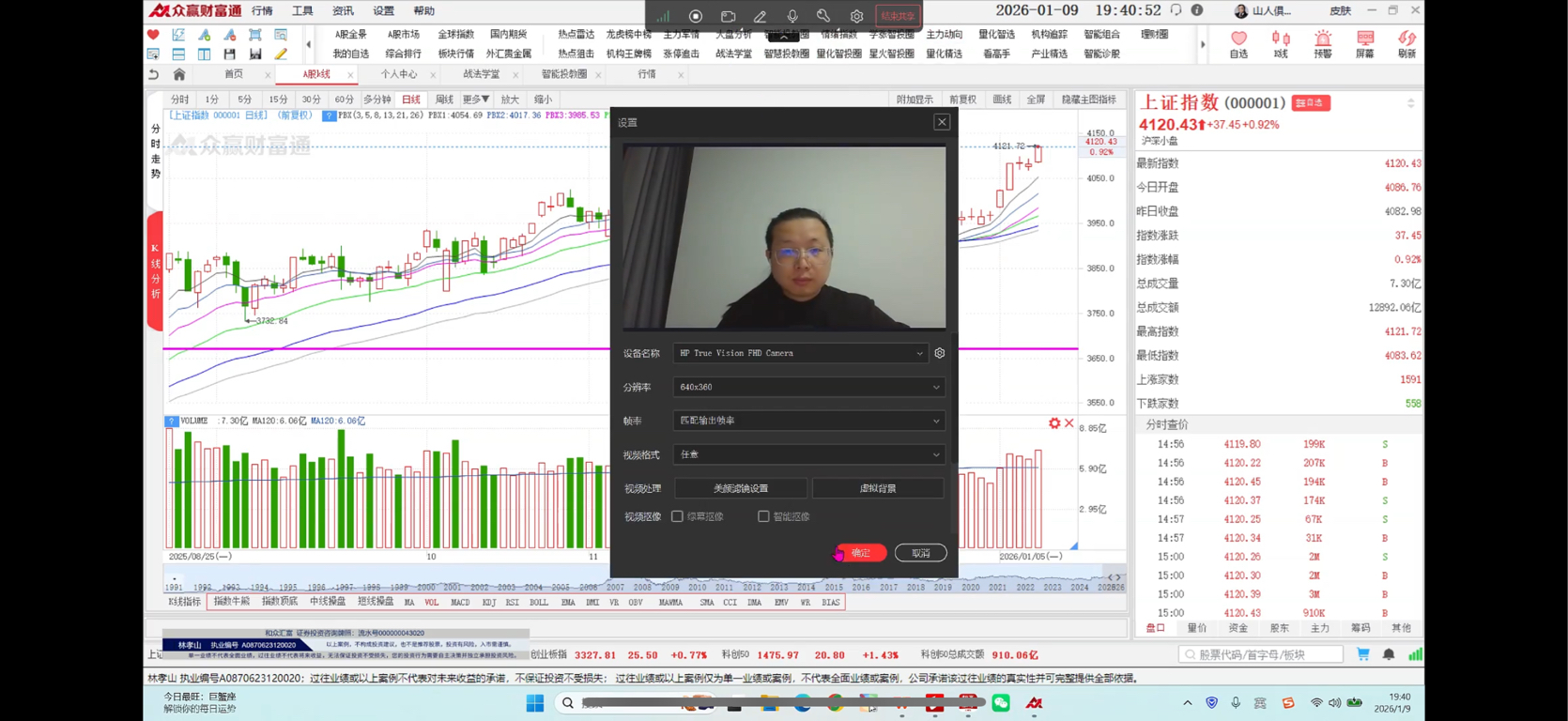
Task: Open the K线 candlestick tool
Action: [x=1281, y=44]
